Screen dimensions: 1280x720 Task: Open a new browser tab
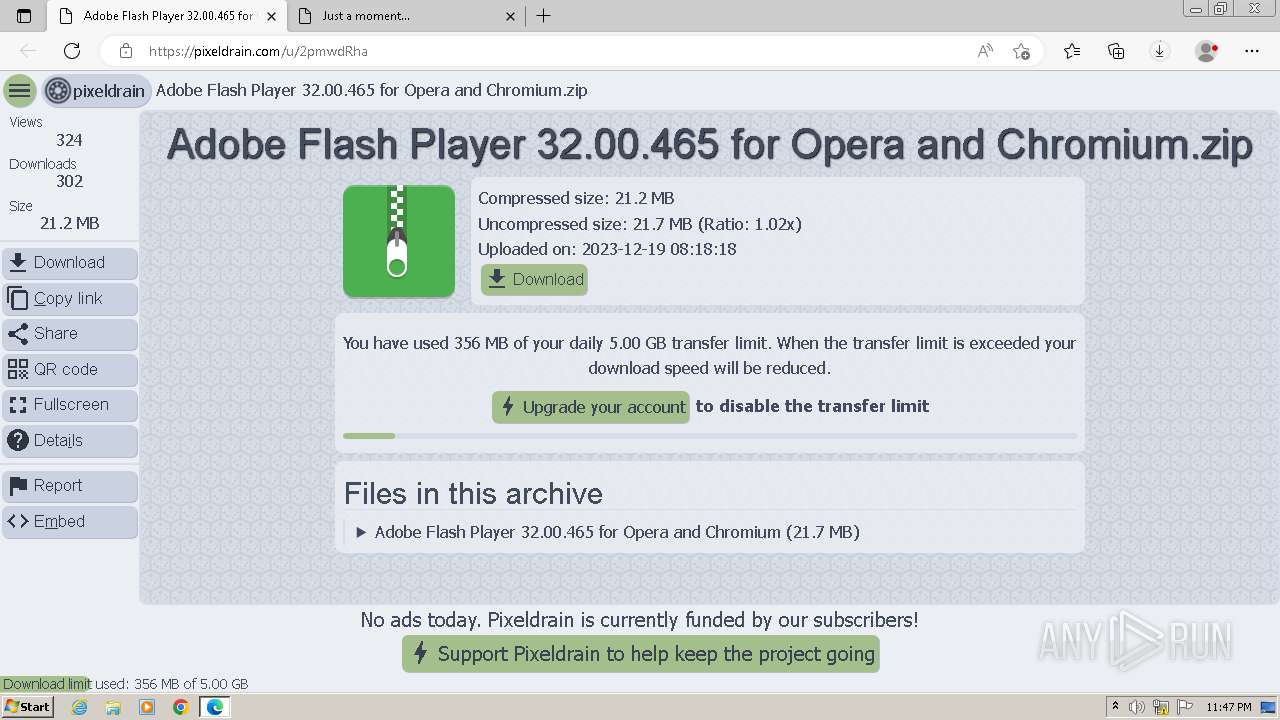click(544, 16)
